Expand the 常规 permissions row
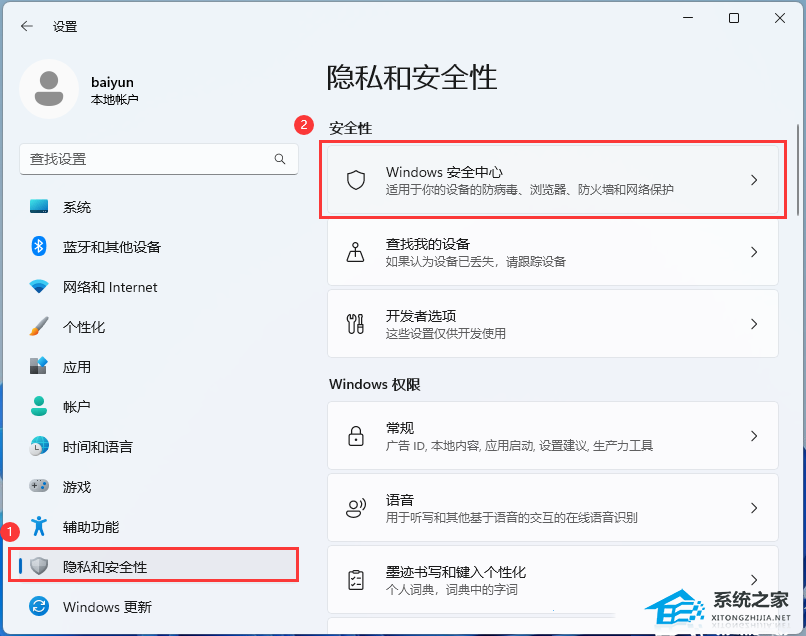The height and width of the screenshot is (636, 806). [x=553, y=435]
